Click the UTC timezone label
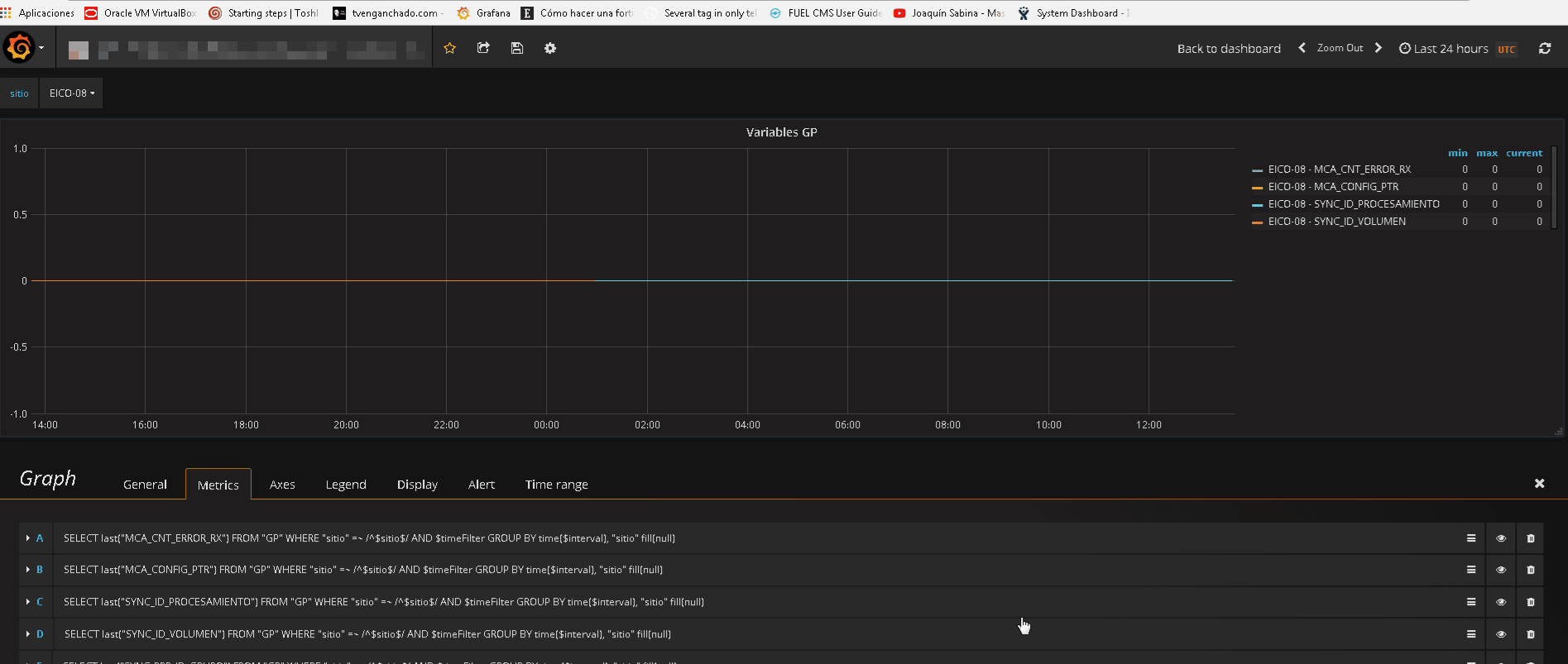 [1507, 50]
